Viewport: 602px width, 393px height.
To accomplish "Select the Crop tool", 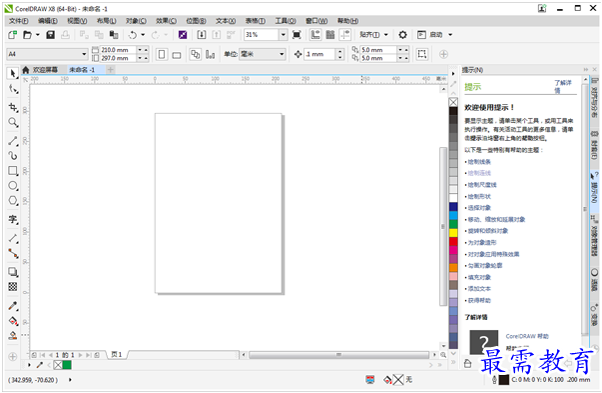I will [x=13, y=107].
